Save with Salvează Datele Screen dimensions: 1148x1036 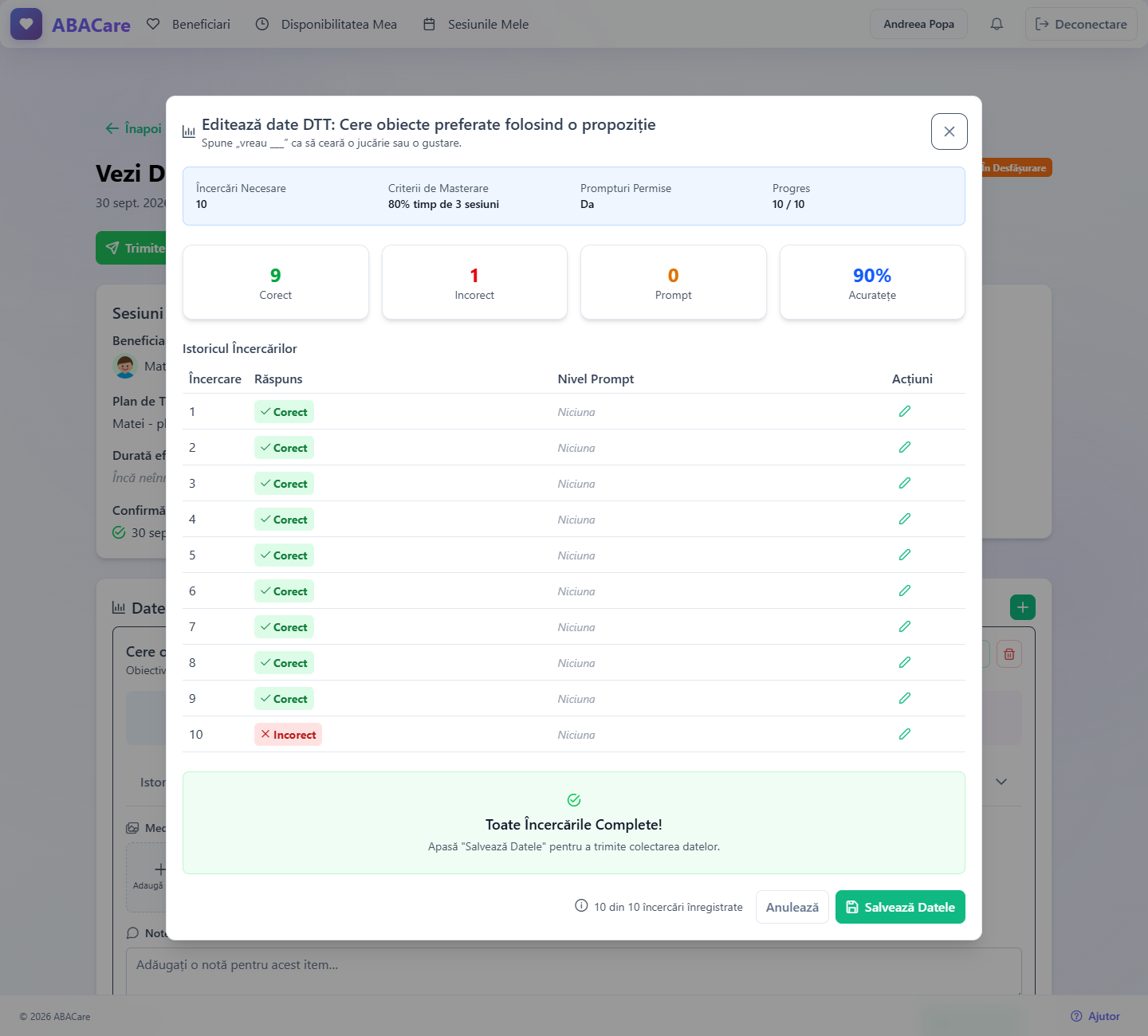click(x=900, y=907)
